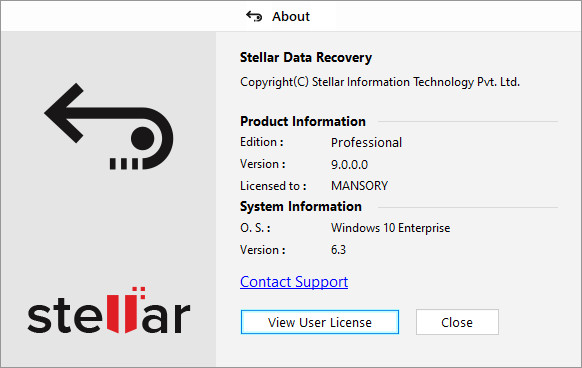
Task: Click the large recovery arrow logo
Action: tap(109, 126)
